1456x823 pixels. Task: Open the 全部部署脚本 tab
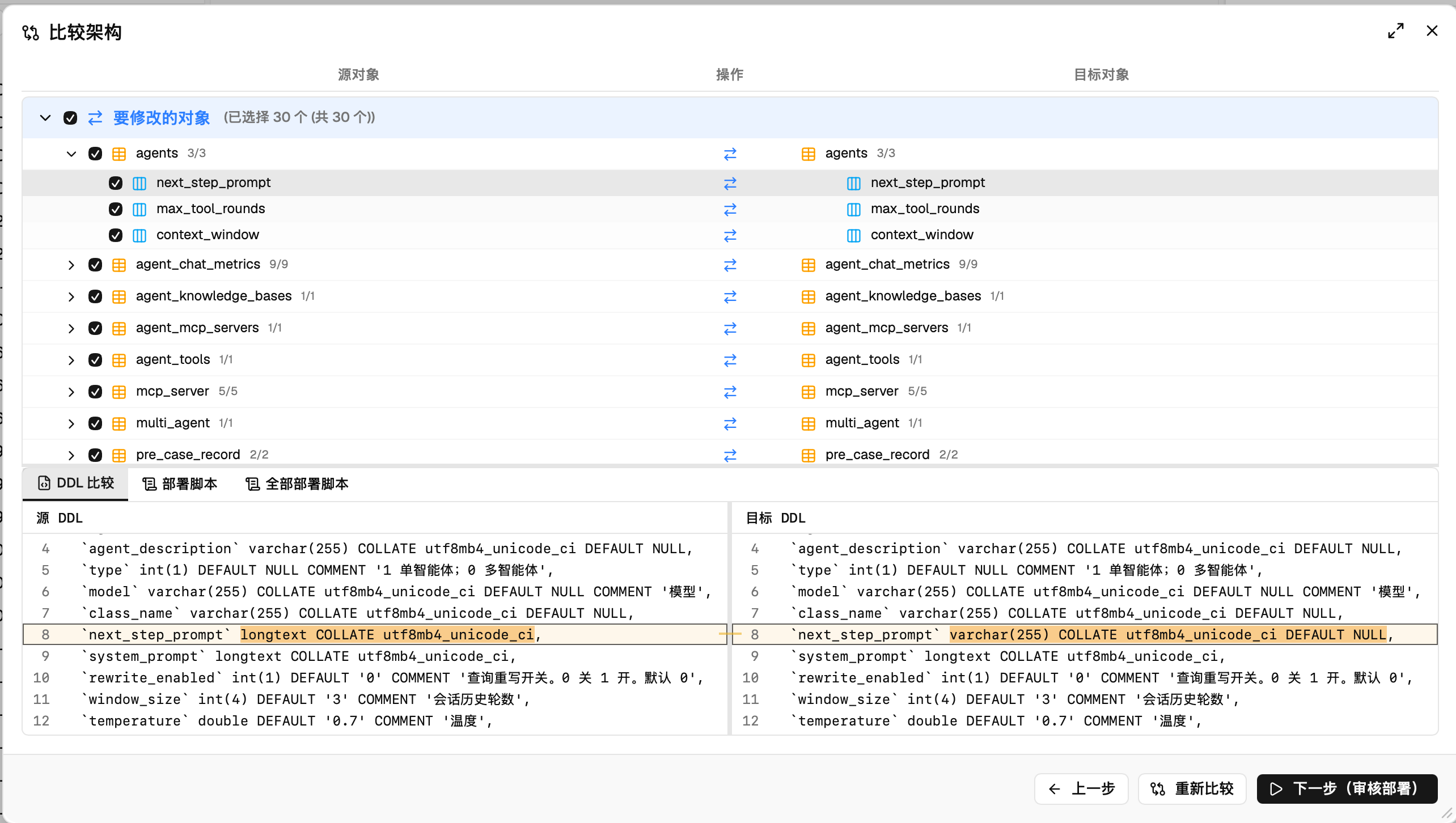297,484
